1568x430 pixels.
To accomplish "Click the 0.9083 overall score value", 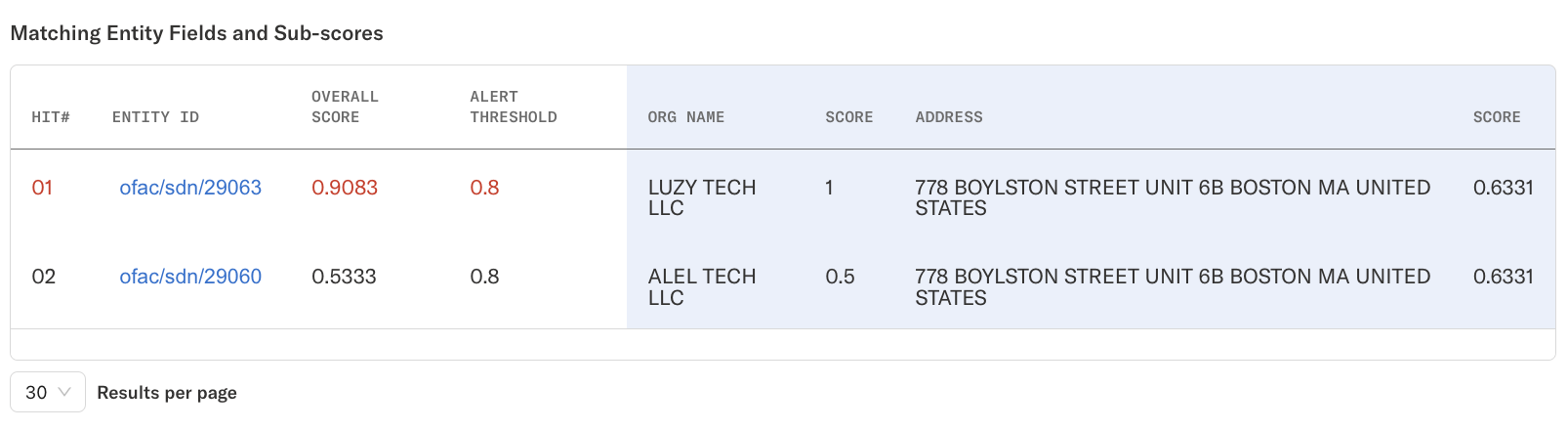I will click(x=345, y=188).
